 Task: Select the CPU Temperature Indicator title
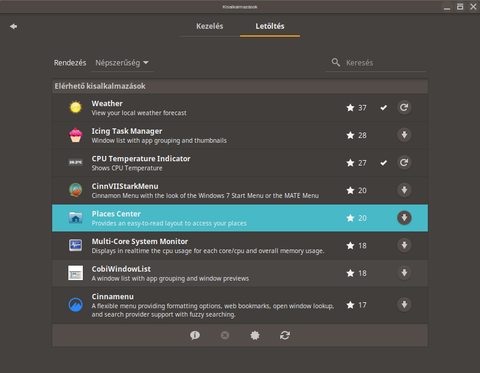click(141, 159)
